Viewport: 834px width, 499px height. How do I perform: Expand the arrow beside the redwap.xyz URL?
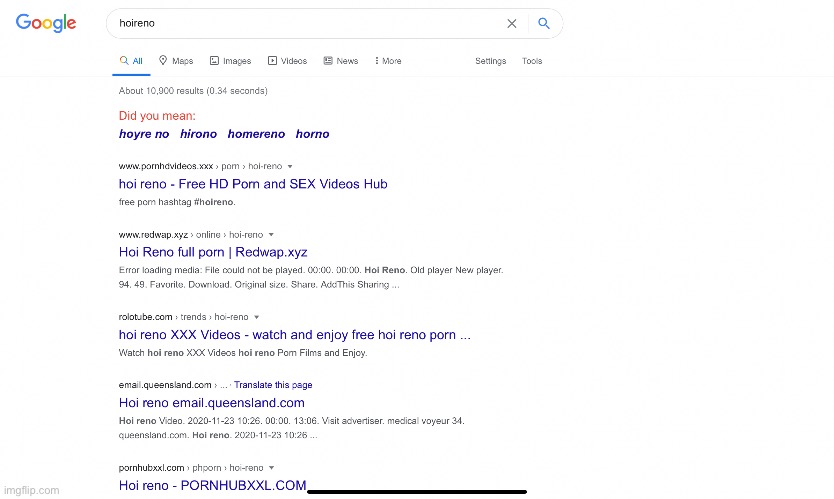point(271,234)
